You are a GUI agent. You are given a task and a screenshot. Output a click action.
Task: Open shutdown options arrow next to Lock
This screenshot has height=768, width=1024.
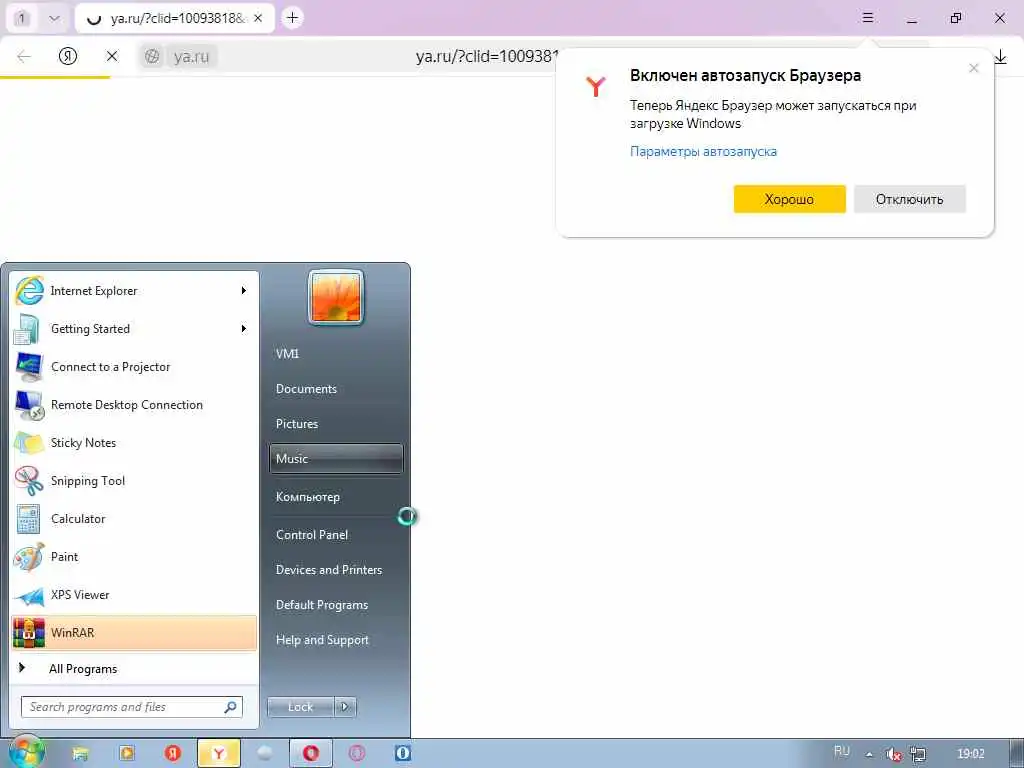345,707
